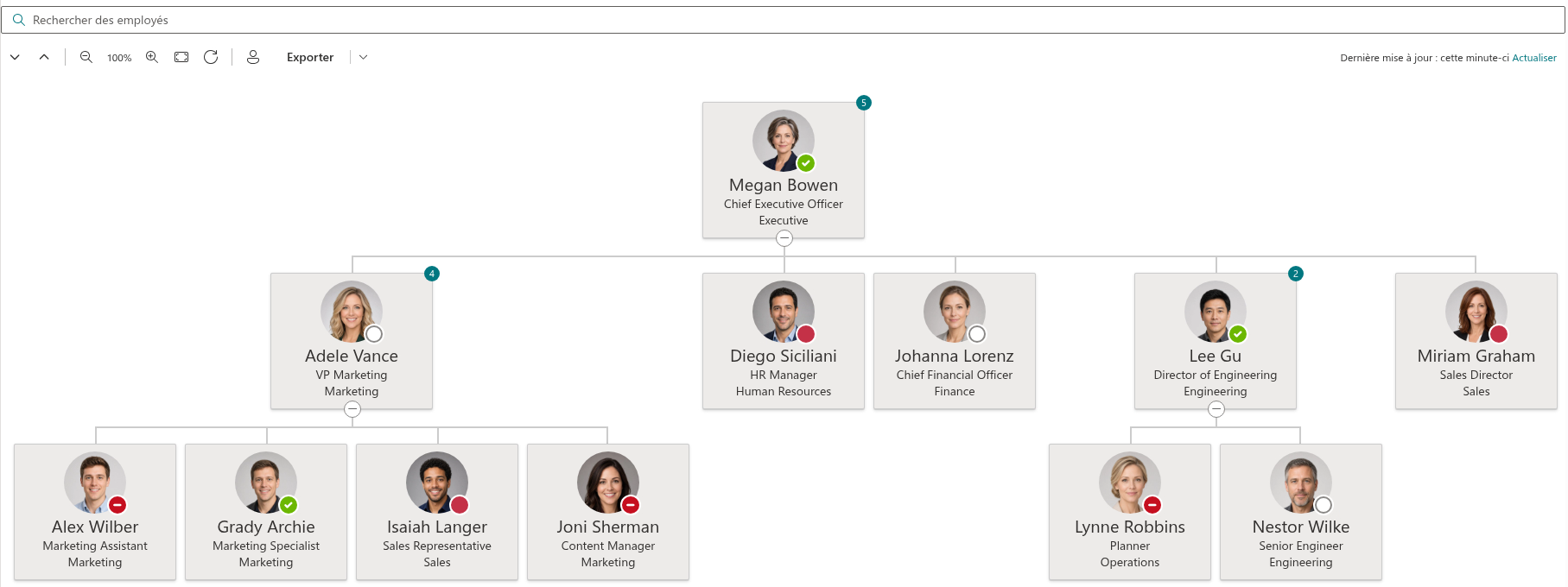Click the search magnifier icon
This screenshot has width=1568, height=587.
[x=18, y=20]
